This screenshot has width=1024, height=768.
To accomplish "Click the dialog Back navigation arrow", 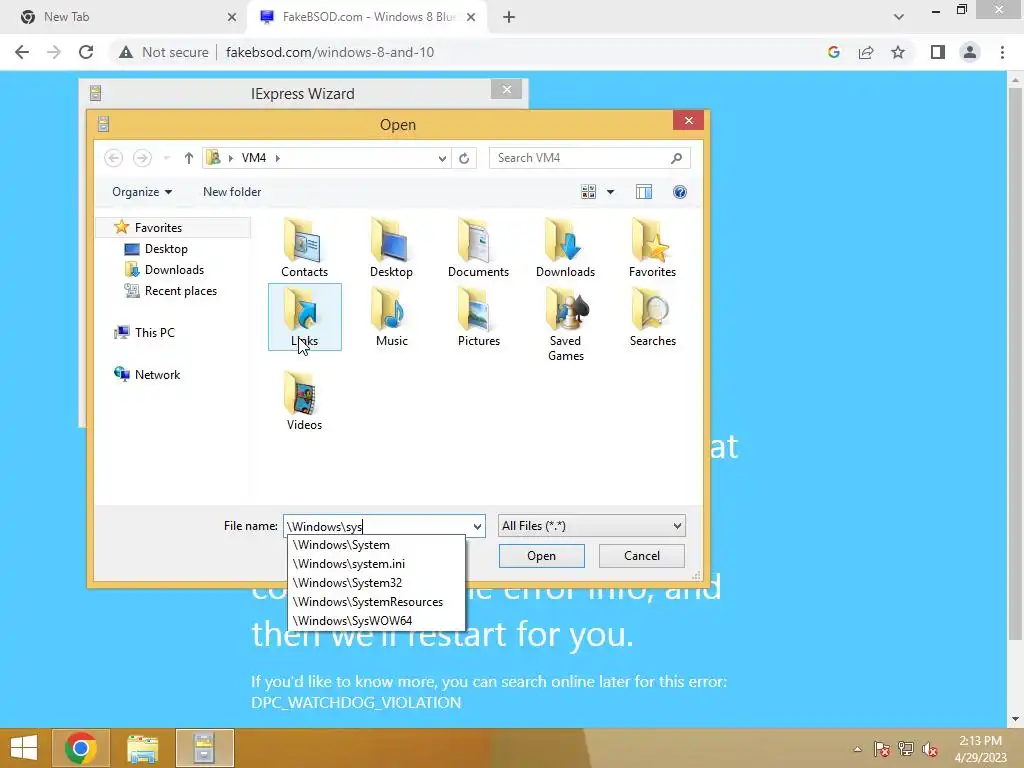I will (x=114, y=158).
